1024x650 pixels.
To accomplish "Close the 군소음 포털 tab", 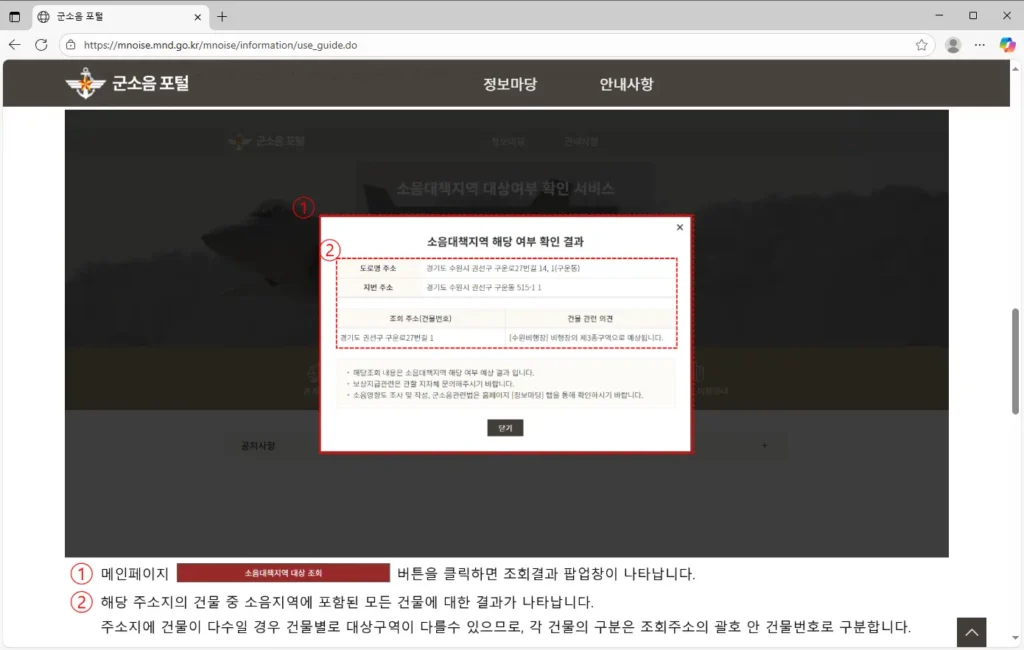I will pyautogui.click(x=198, y=16).
